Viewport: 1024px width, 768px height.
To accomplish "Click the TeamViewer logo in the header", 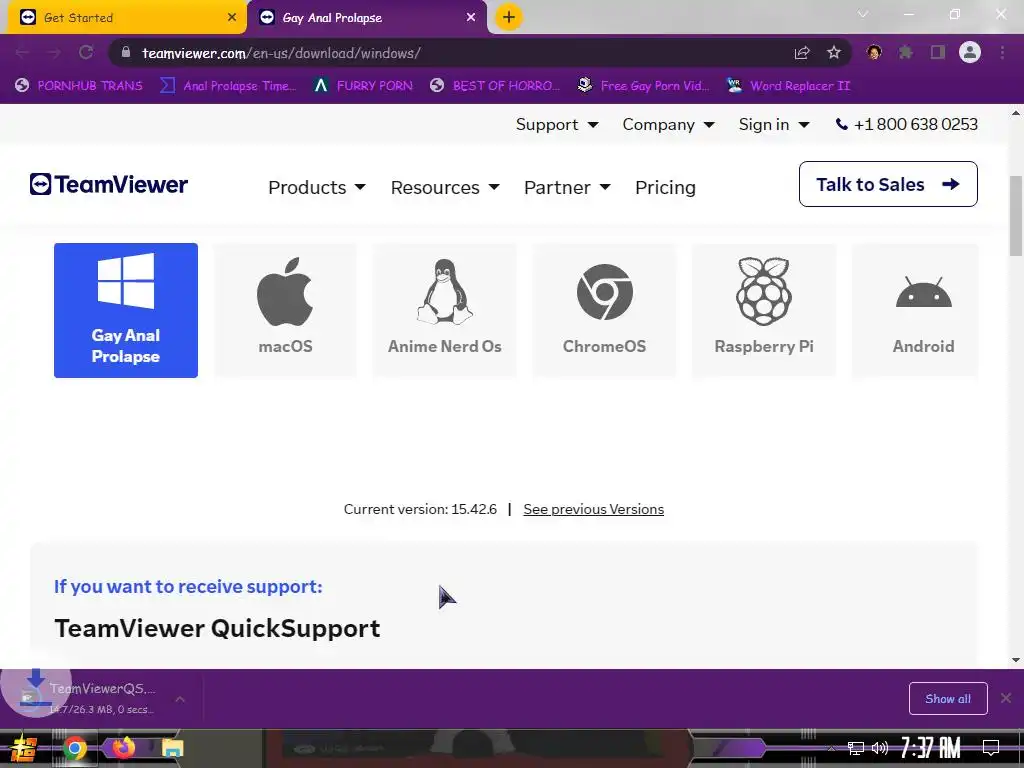I will (x=108, y=184).
